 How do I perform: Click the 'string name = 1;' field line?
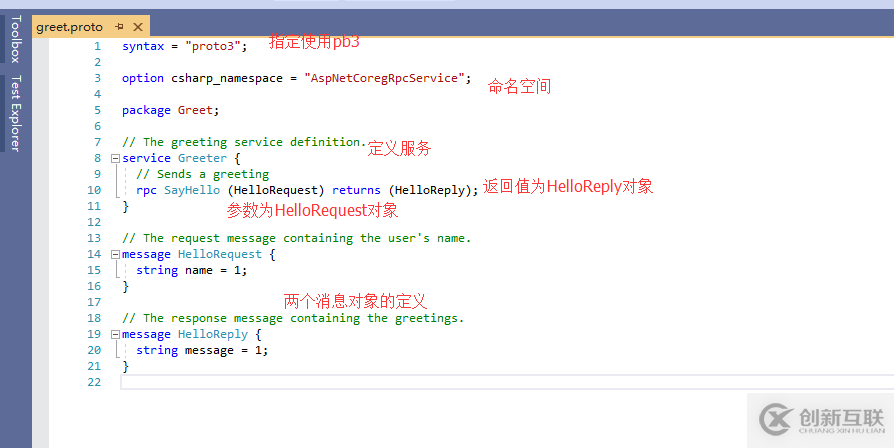[190, 270]
